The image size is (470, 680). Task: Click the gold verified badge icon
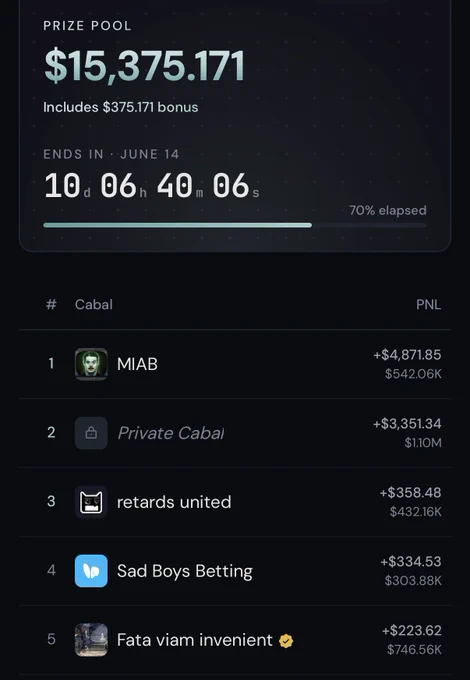286,641
